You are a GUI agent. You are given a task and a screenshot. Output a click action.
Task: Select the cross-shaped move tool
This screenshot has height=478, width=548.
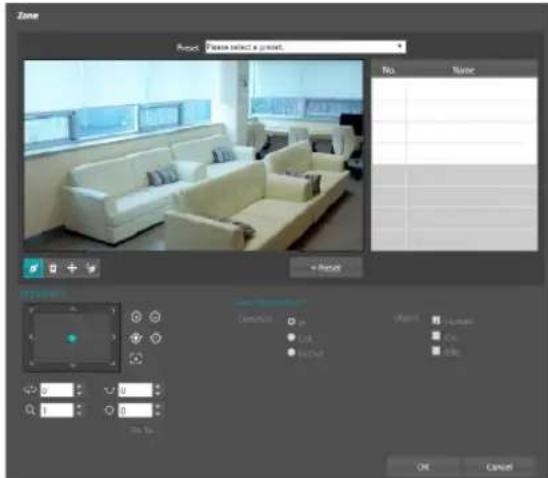click(72, 268)
